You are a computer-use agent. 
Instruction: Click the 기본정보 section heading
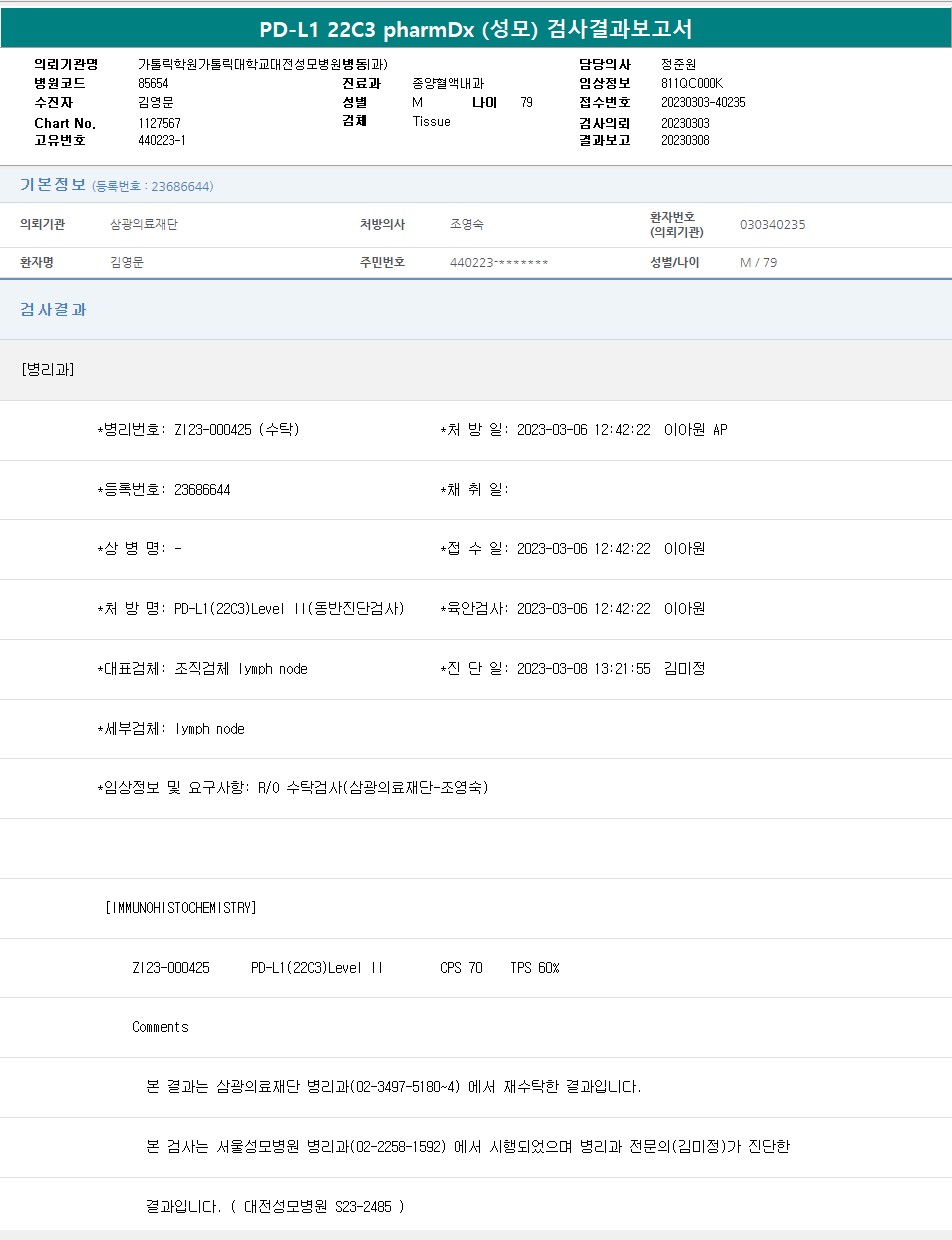(x=53, y=185)
